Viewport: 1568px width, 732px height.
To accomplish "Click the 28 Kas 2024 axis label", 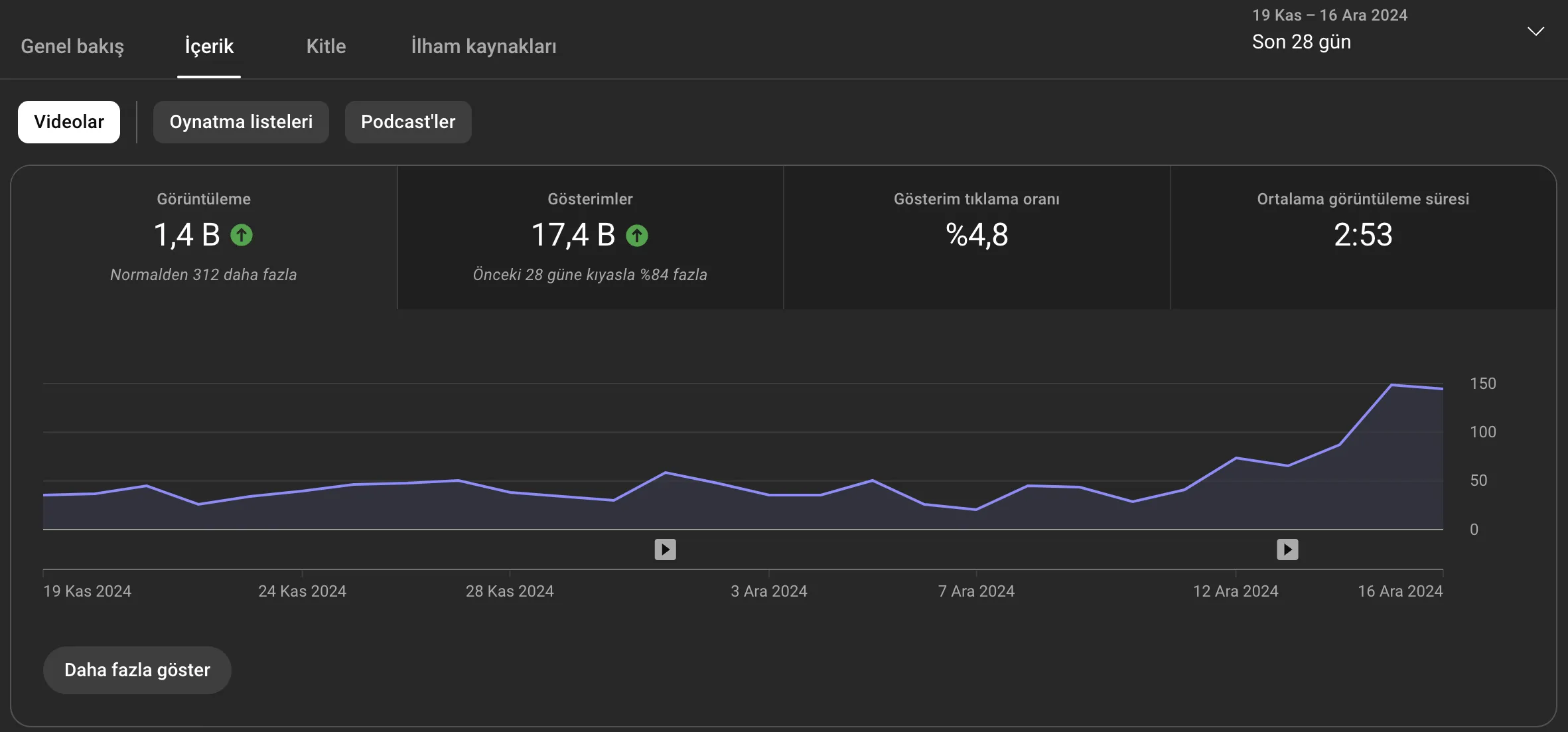I will coord(510,591).
